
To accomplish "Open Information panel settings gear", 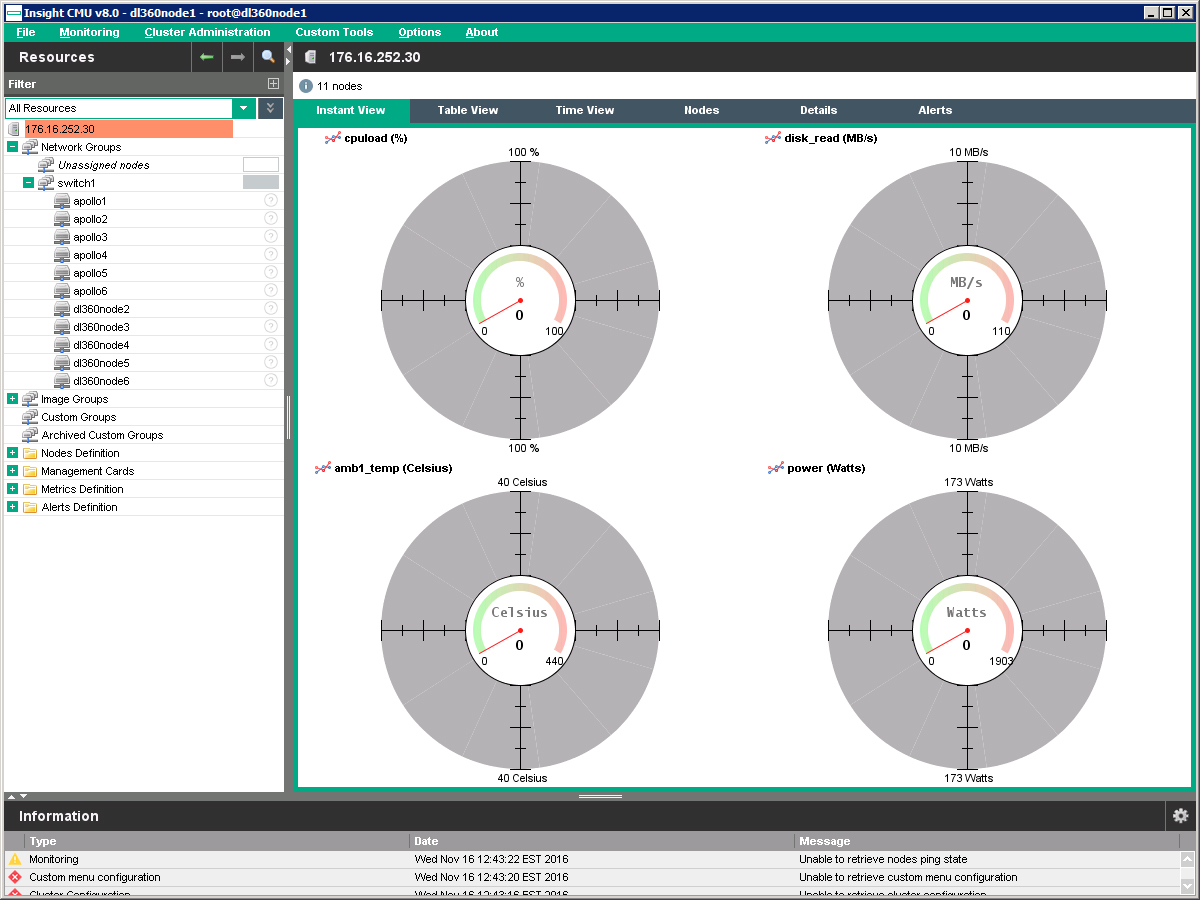I will coord(1180,816).
